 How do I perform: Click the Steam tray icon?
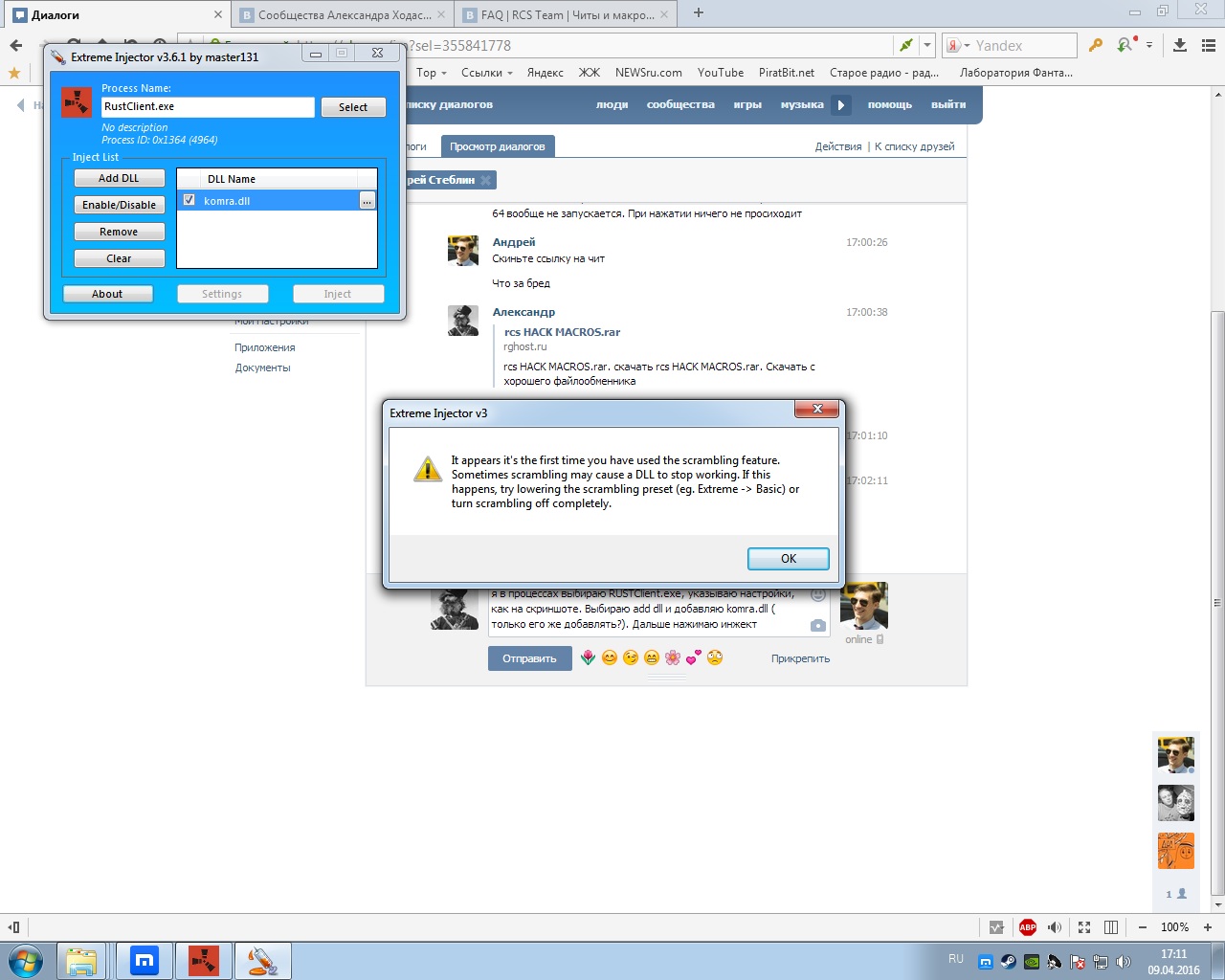pos(1009,962)
